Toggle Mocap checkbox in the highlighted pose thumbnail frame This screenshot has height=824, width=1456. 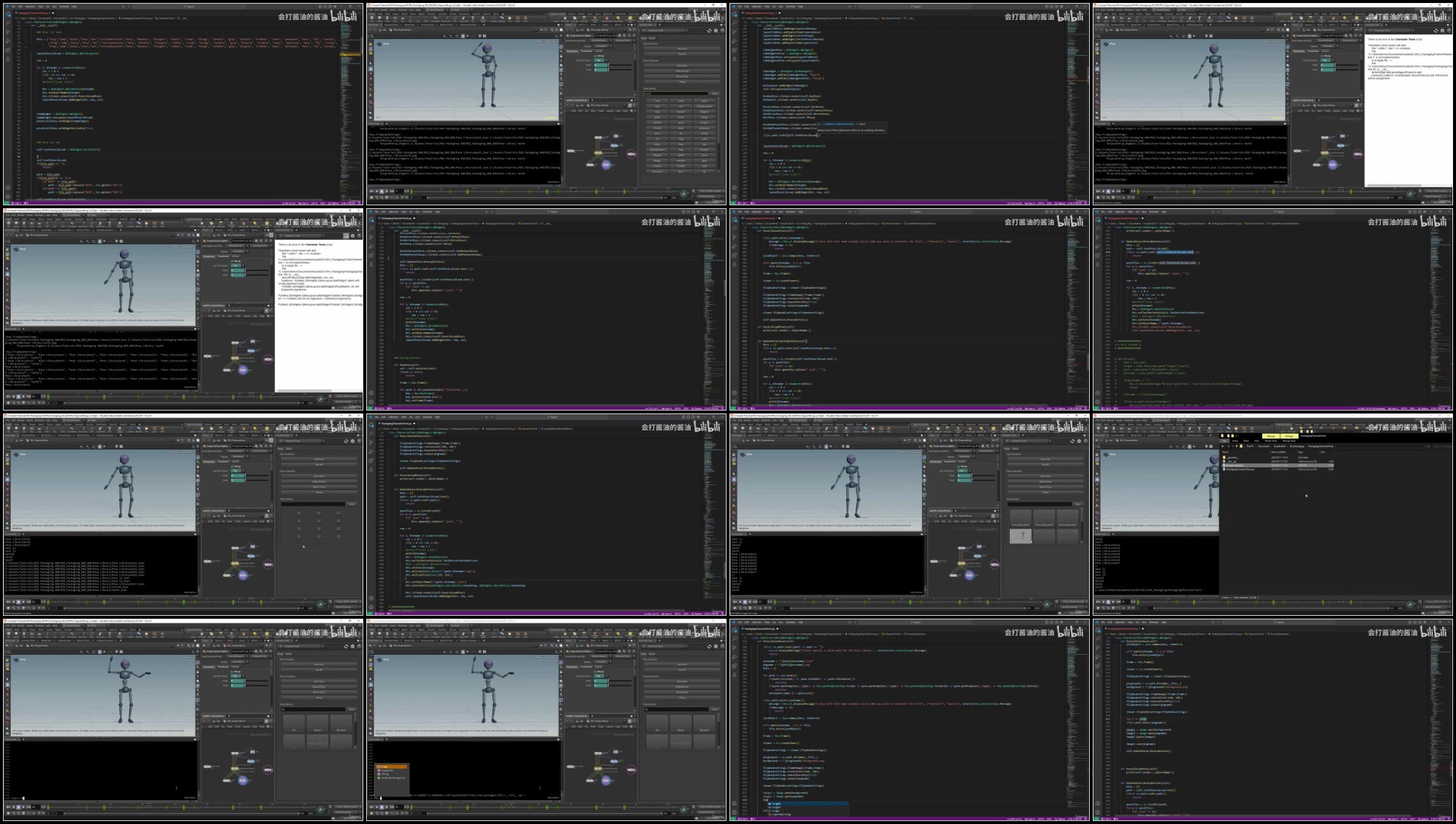pos(959,466)
